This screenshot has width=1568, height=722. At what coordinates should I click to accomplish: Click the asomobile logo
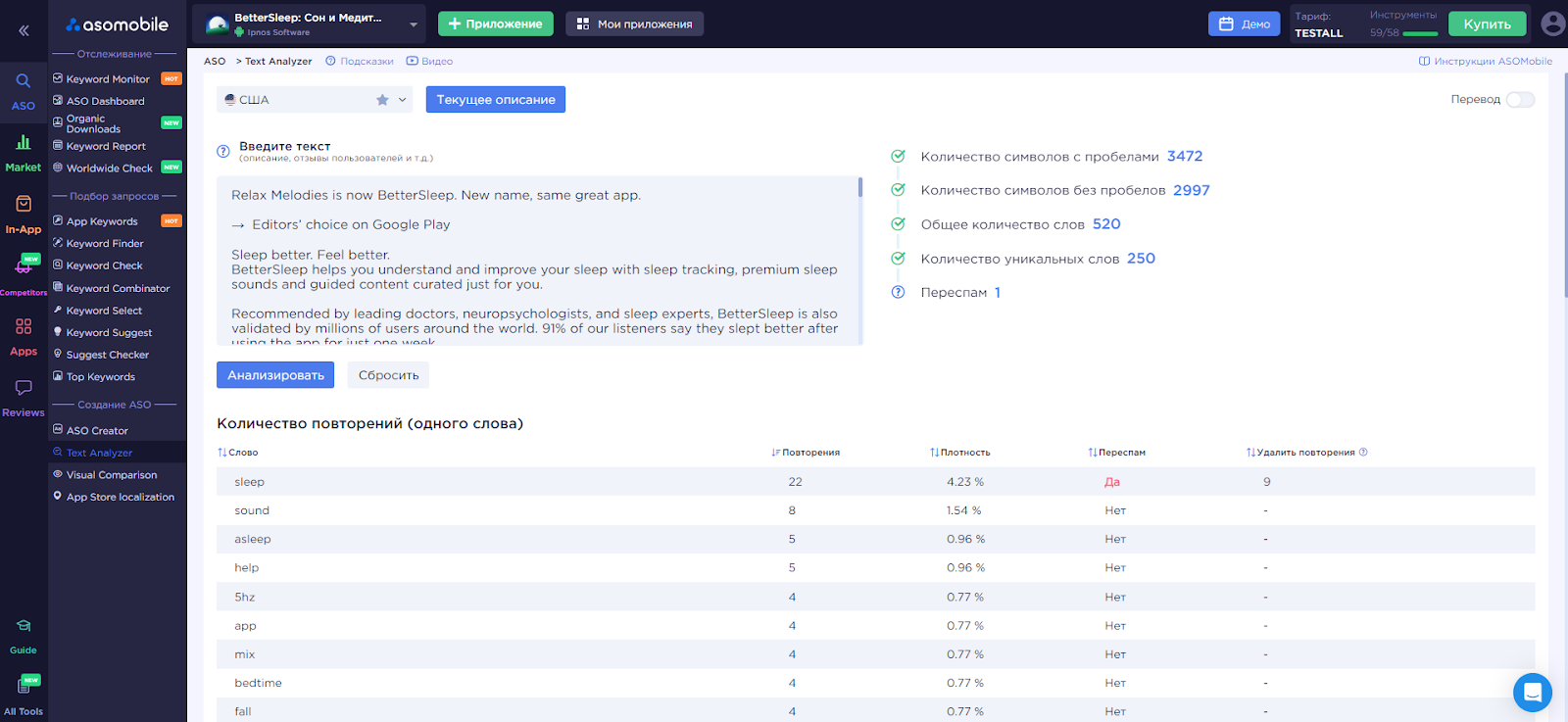[x=118, y=24]
